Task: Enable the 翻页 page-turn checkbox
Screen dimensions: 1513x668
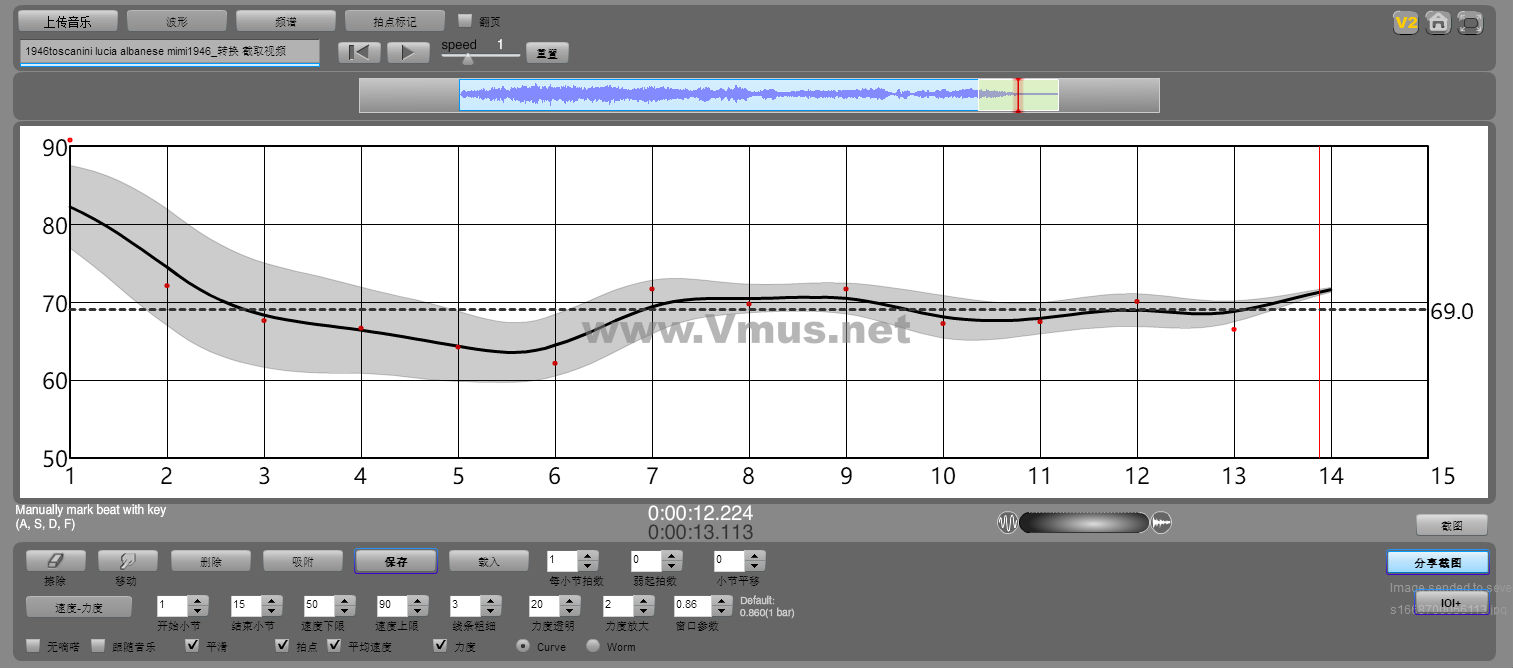Action: coord(464,20)
